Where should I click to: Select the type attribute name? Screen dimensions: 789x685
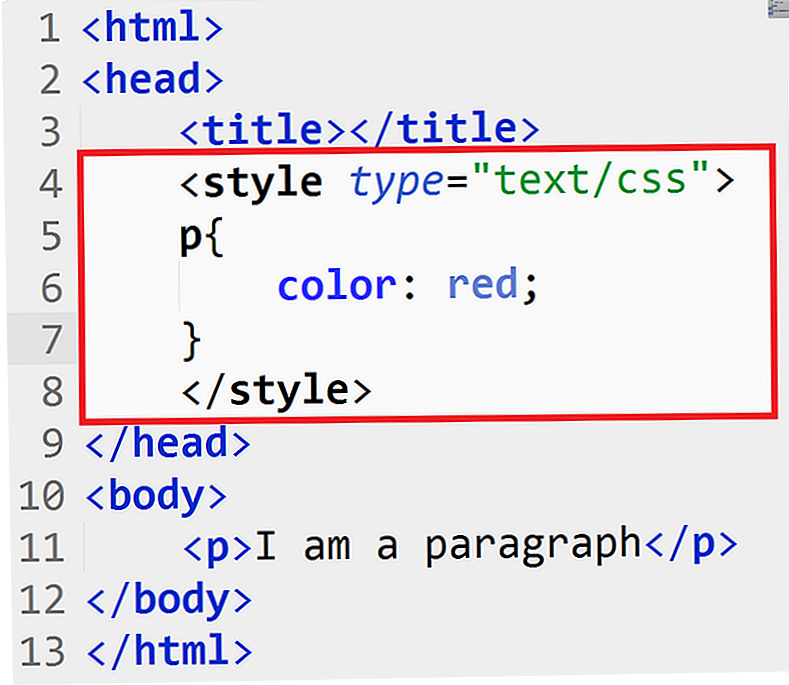click(x=396, y=183)
